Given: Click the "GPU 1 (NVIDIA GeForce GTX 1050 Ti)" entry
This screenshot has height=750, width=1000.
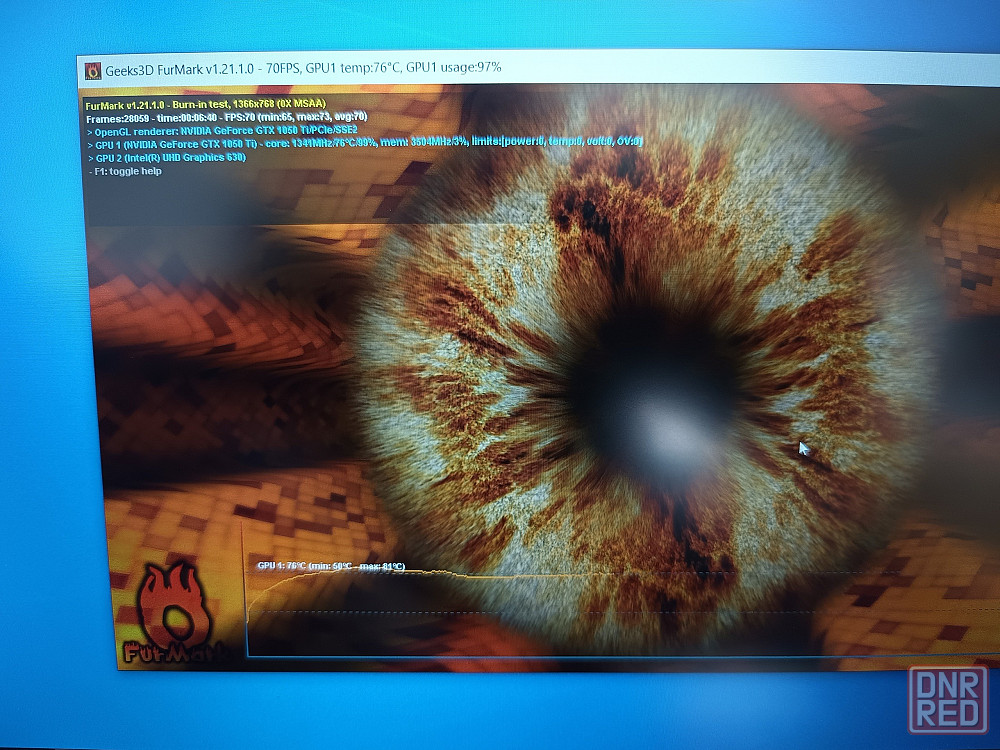Looking at the screenshot, I should tap(172, 144).
